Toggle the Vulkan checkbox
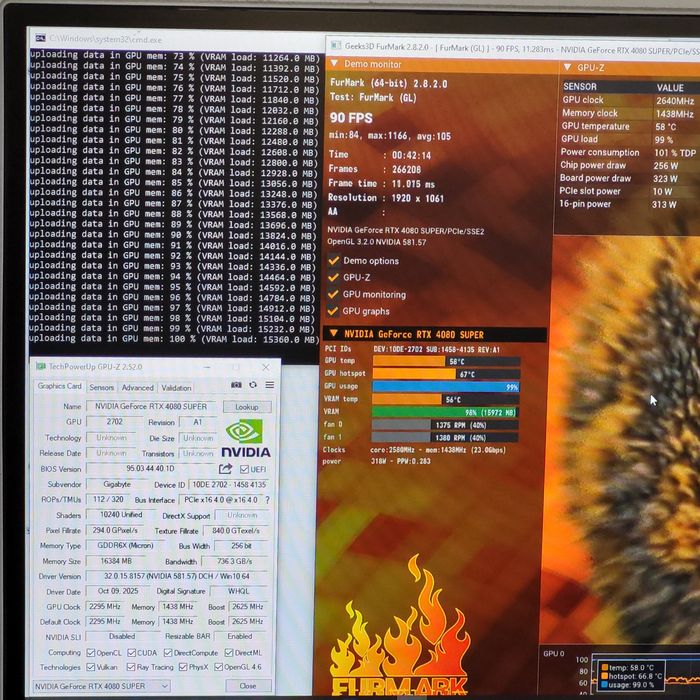The width and height of the screenshot is (700, 700). click(91, 667)
